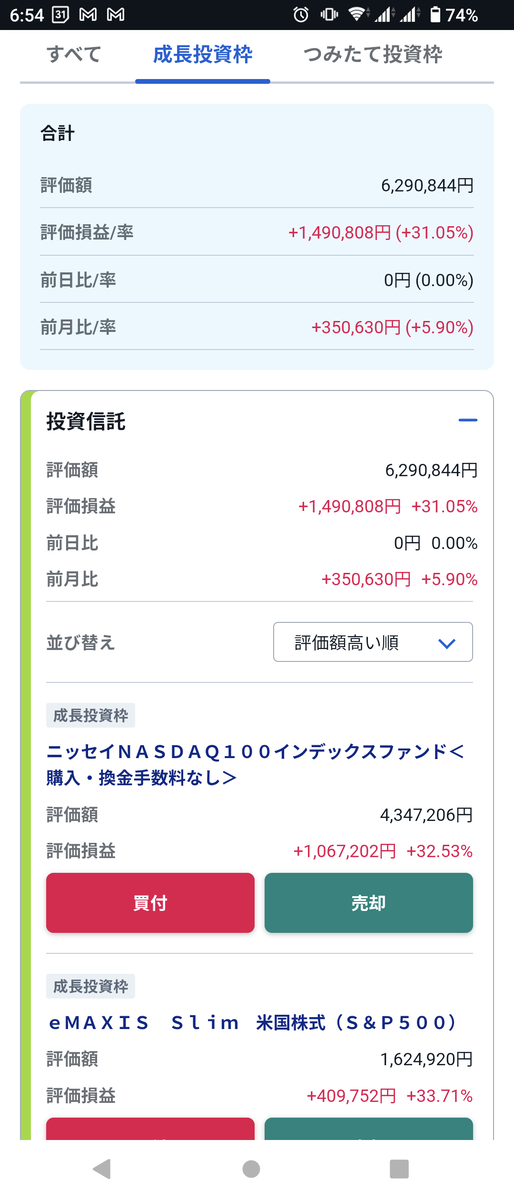Viewport: 514px width, 1200px height.
Task: Switch to the つみたて投資枠 tab
Action: pos(372,54)
